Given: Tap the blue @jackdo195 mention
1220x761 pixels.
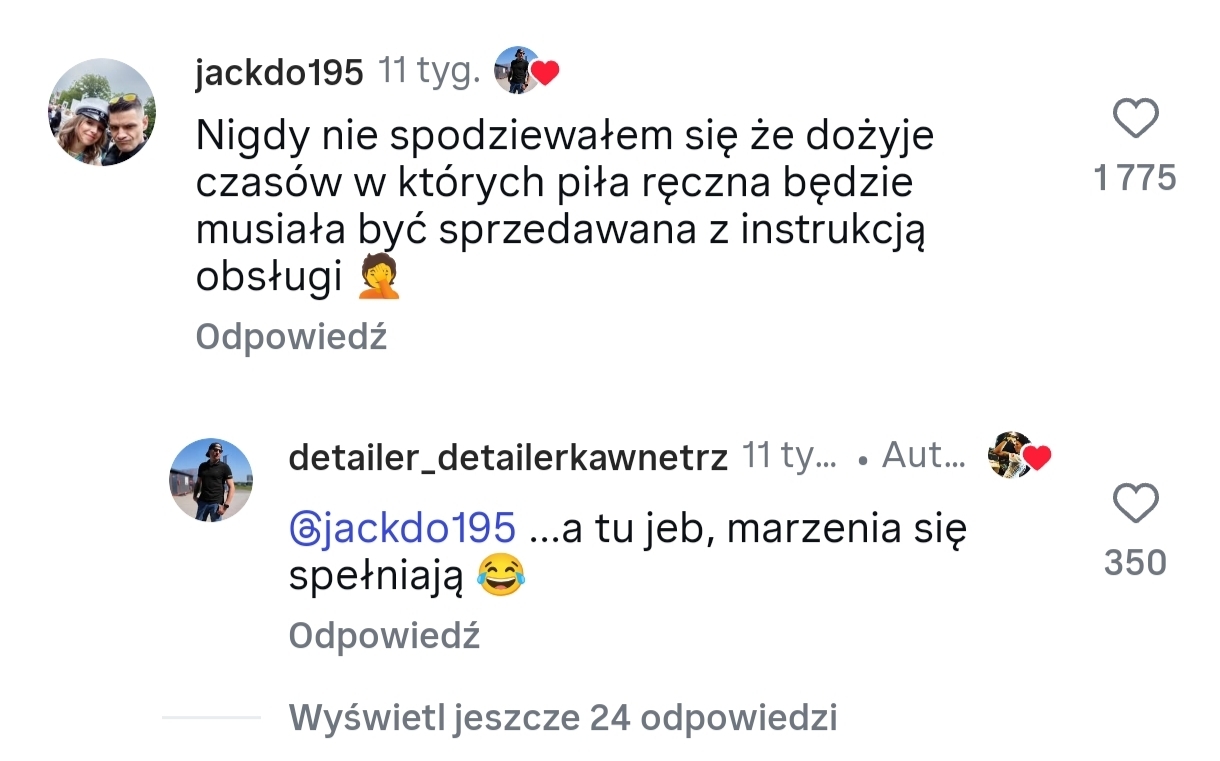Looking at the screenshot, I should pos(402,527).
